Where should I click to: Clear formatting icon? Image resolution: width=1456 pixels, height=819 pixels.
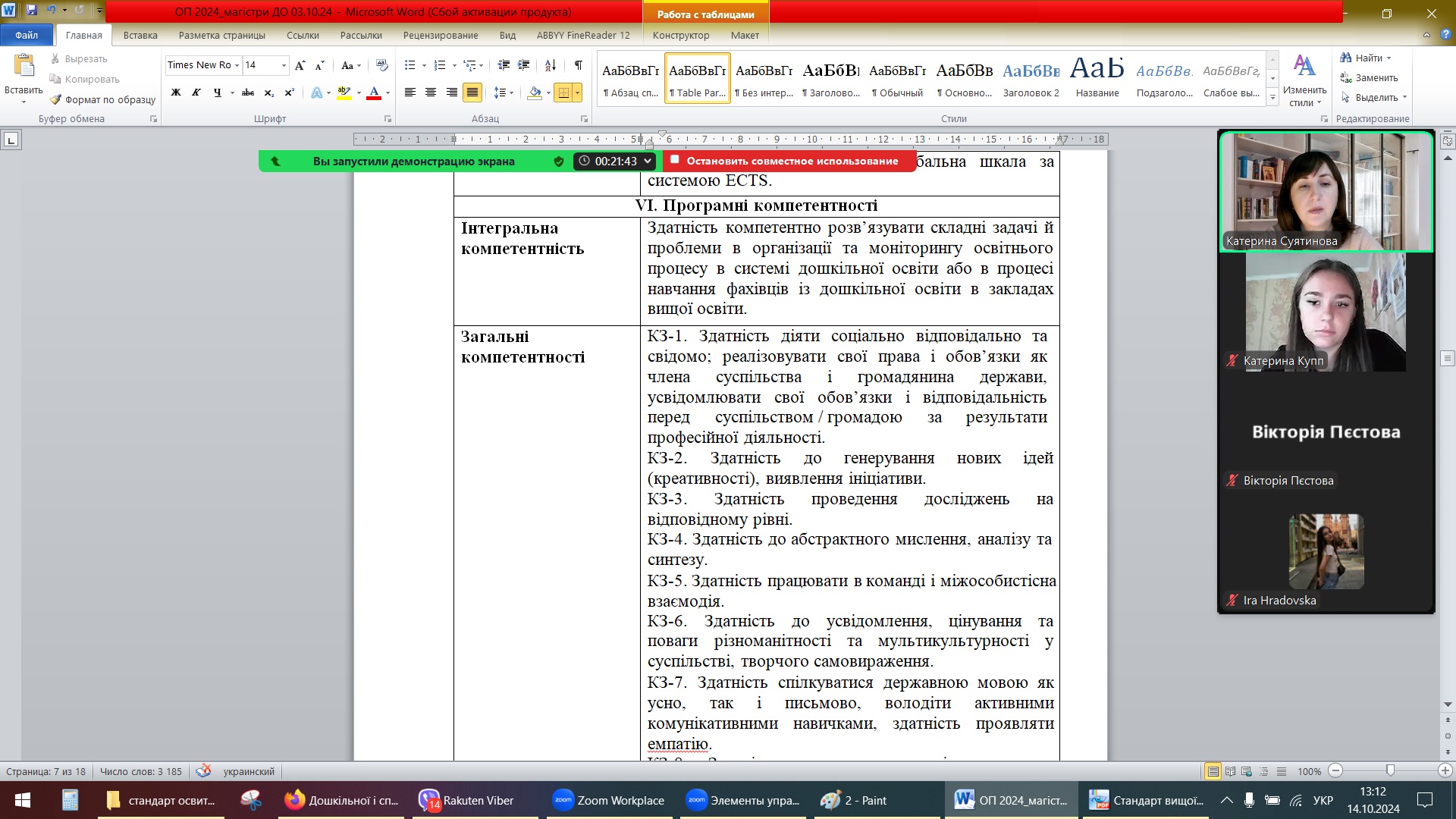[382, 65]
